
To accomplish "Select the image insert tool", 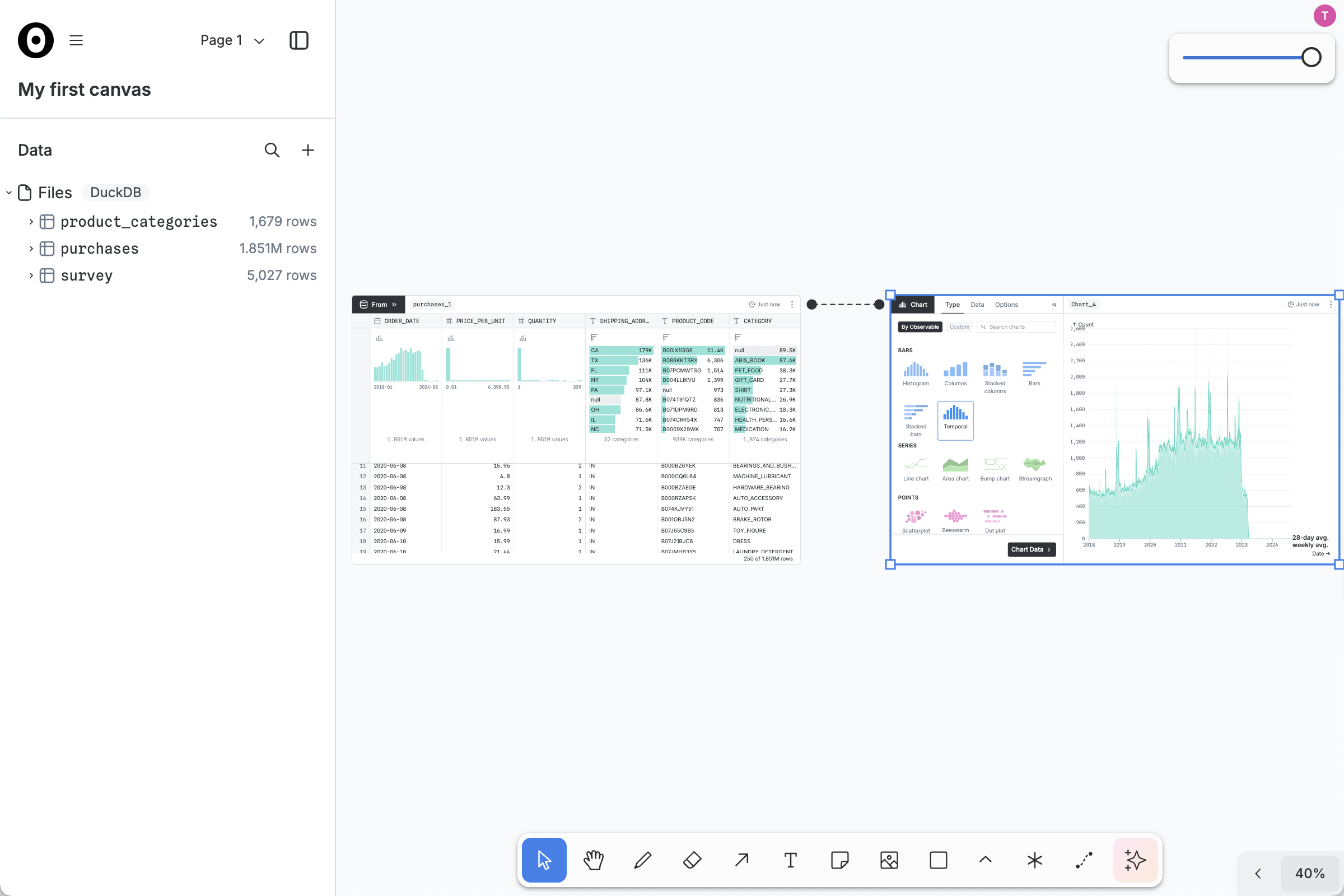I will click(x=889, y=860).
